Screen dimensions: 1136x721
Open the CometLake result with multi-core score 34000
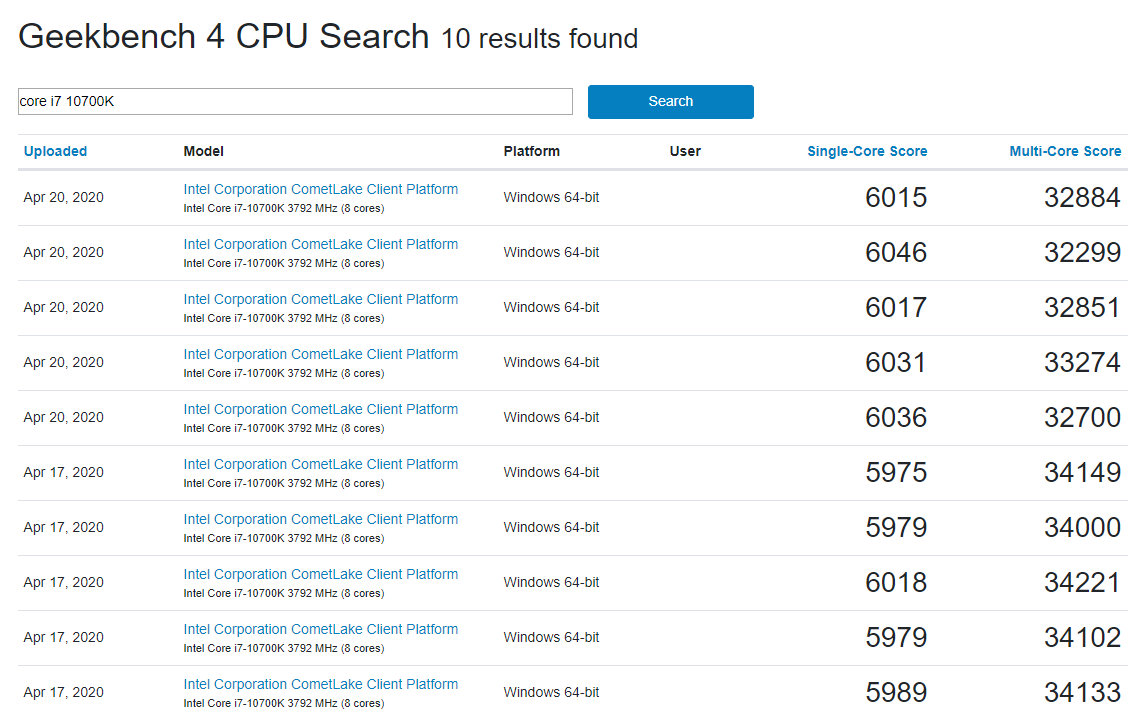pyautogui.click(x=320, y=519)
